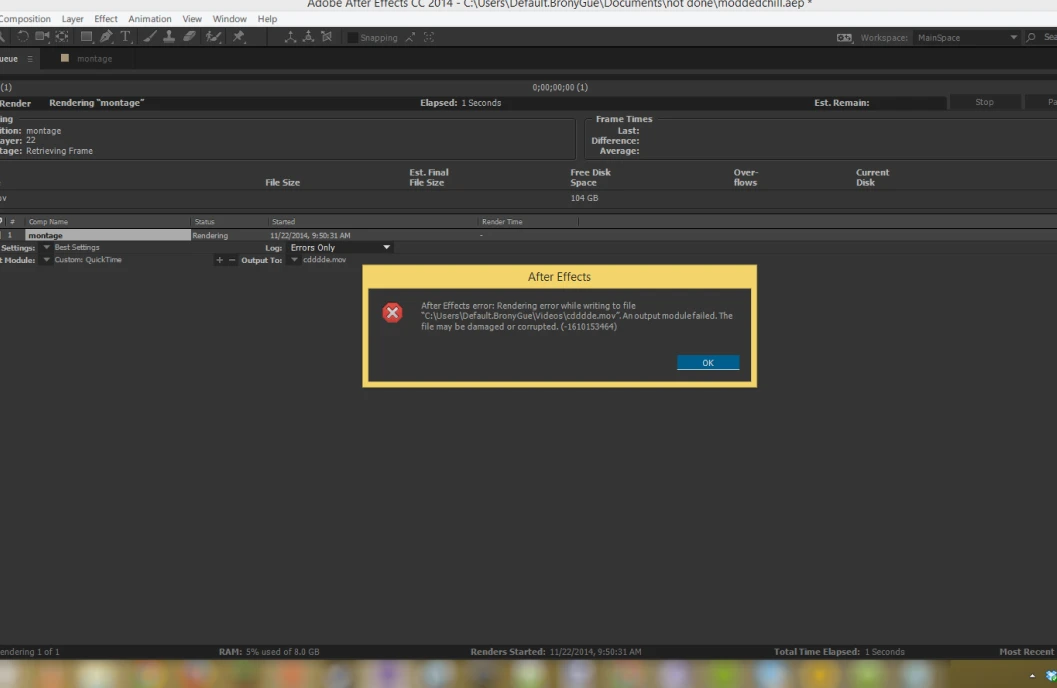Click the 'Rendering' status cell
Image resolution: width=1057 pixels, height=688 pixels.
[x=210, y=236]
